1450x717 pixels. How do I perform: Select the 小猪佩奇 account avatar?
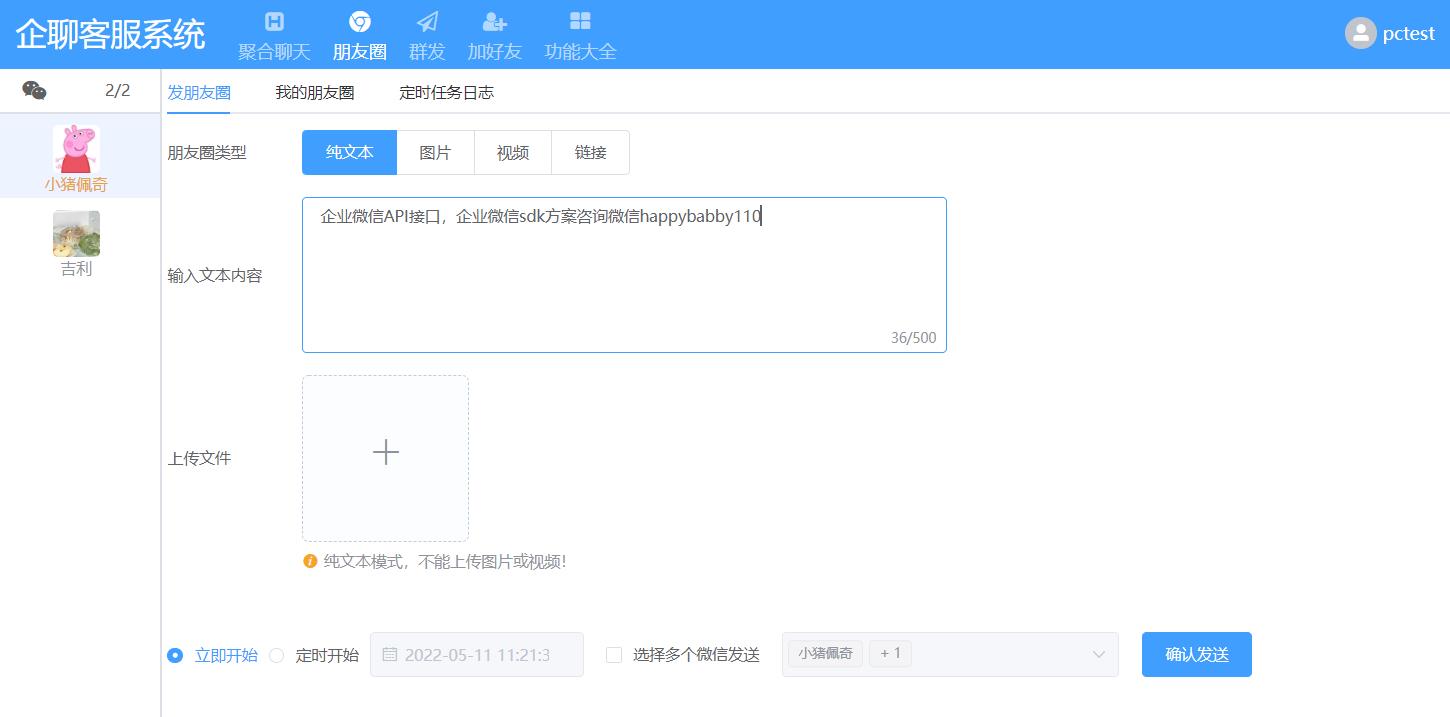(76, 149)
